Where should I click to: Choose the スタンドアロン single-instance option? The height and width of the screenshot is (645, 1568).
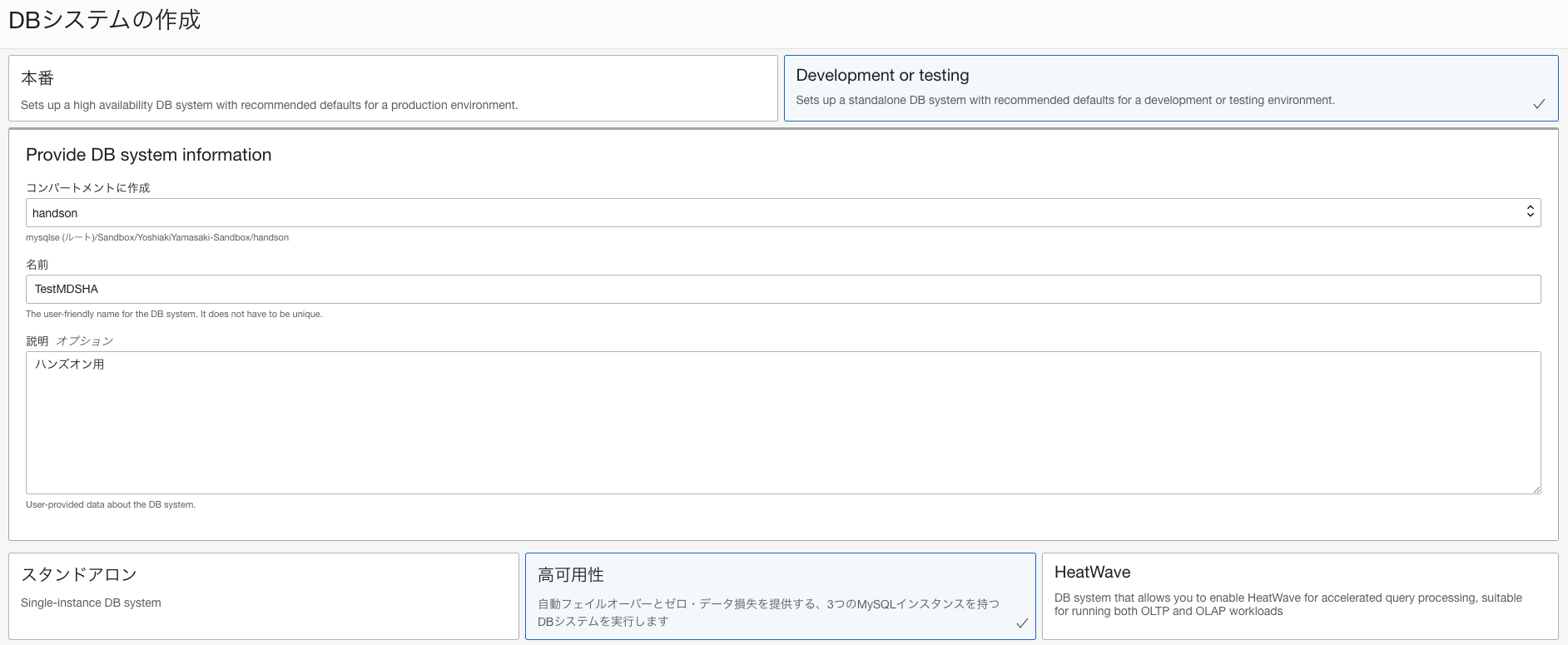(x=263, y=596)
